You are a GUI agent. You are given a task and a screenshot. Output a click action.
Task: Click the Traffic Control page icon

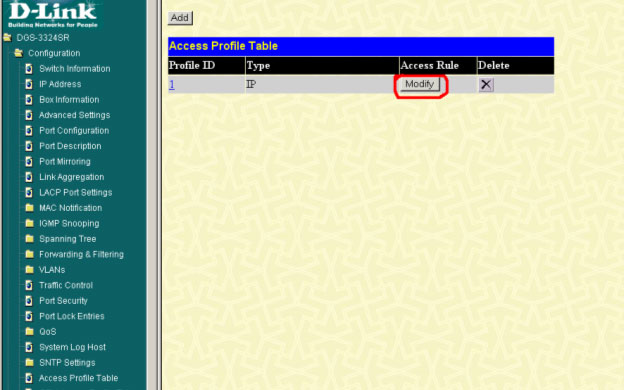pos(29,285)
